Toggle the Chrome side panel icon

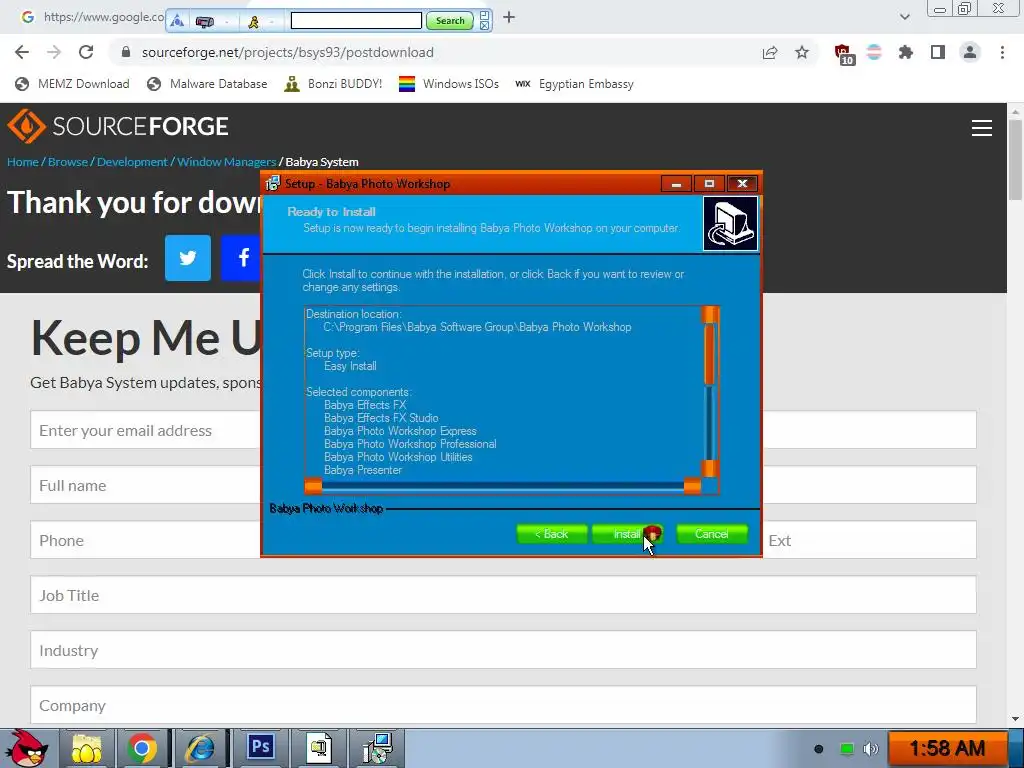point(938,52)
